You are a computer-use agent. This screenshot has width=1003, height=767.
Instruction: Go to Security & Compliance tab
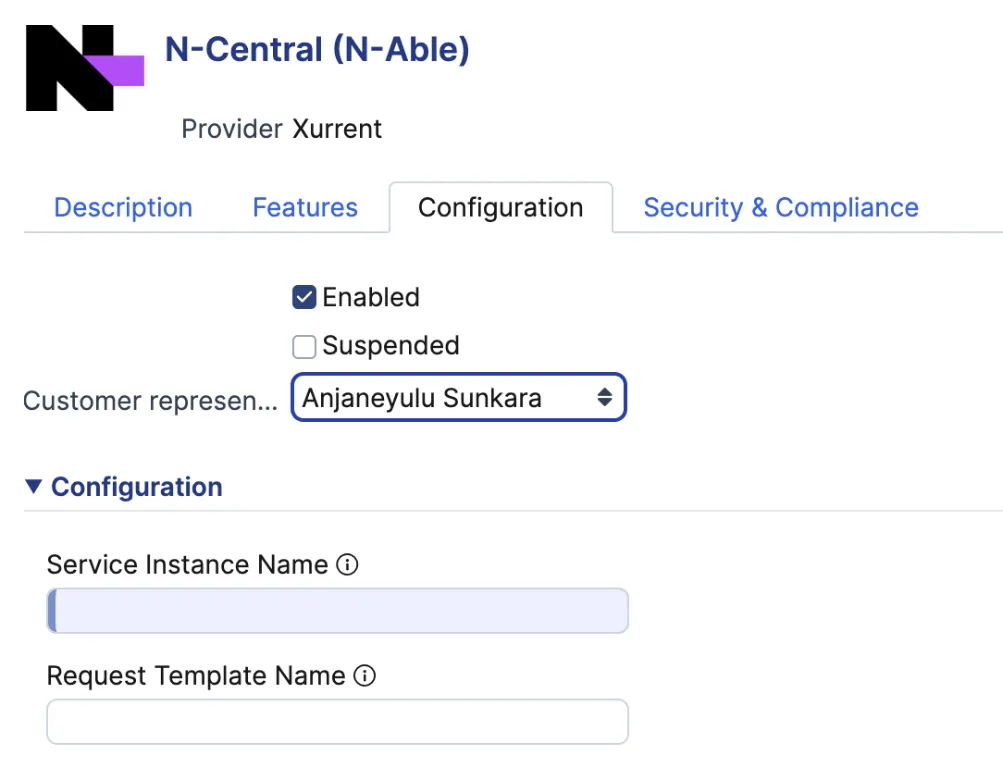[x=780, y=207]
